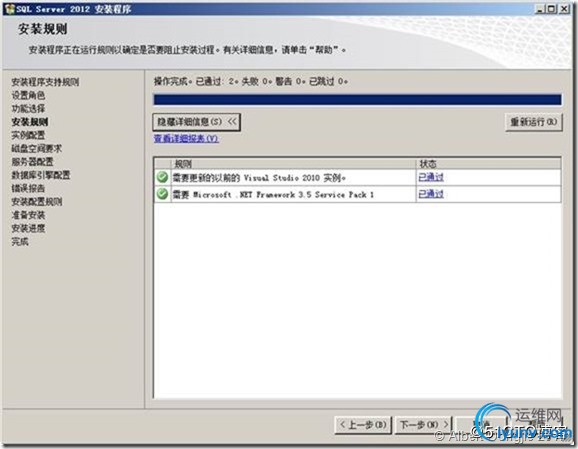
Task: Select 安装程序支持规则 step in sidebar
Action: pyautogui.click(x=45, y=82)
